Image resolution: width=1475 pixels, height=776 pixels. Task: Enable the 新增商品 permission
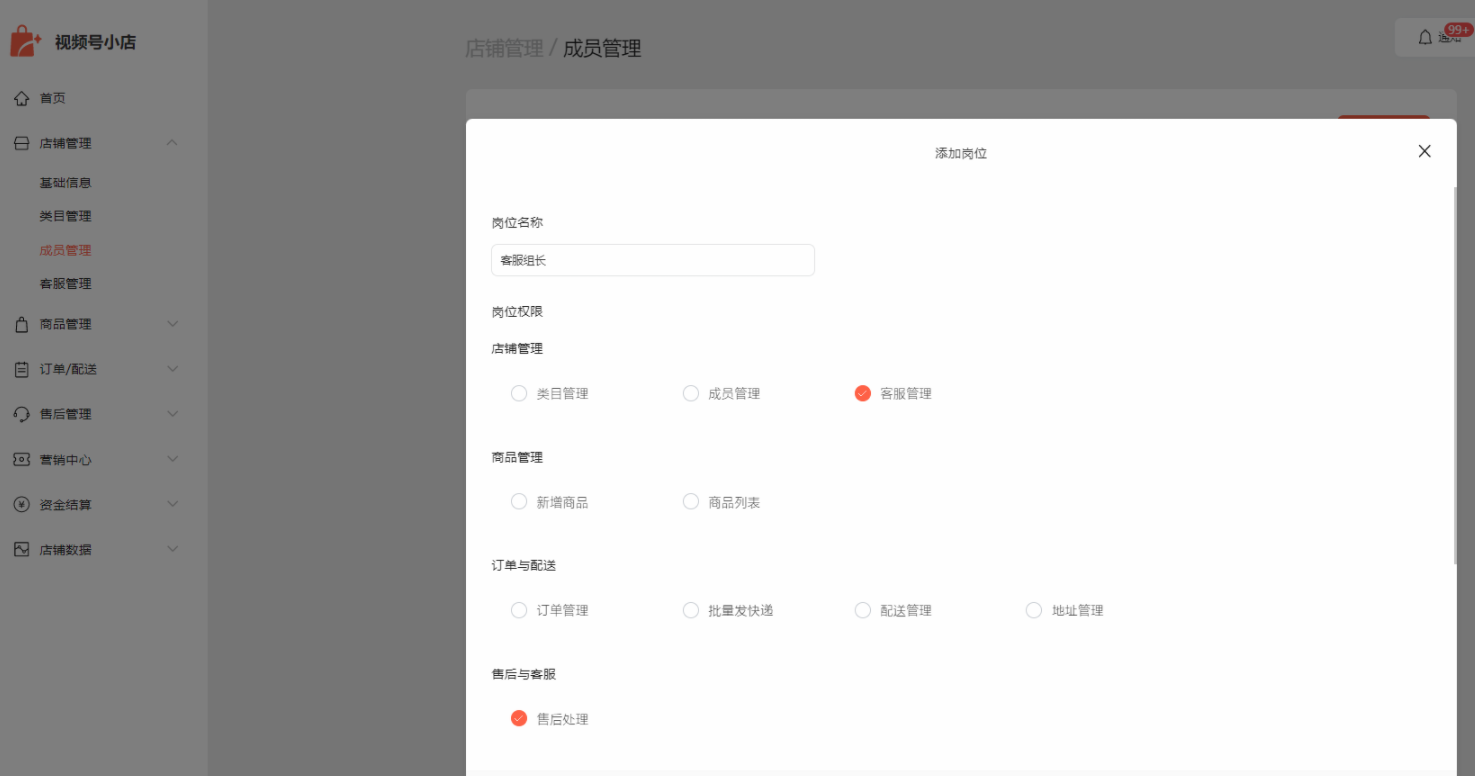[x=519, y=501]
